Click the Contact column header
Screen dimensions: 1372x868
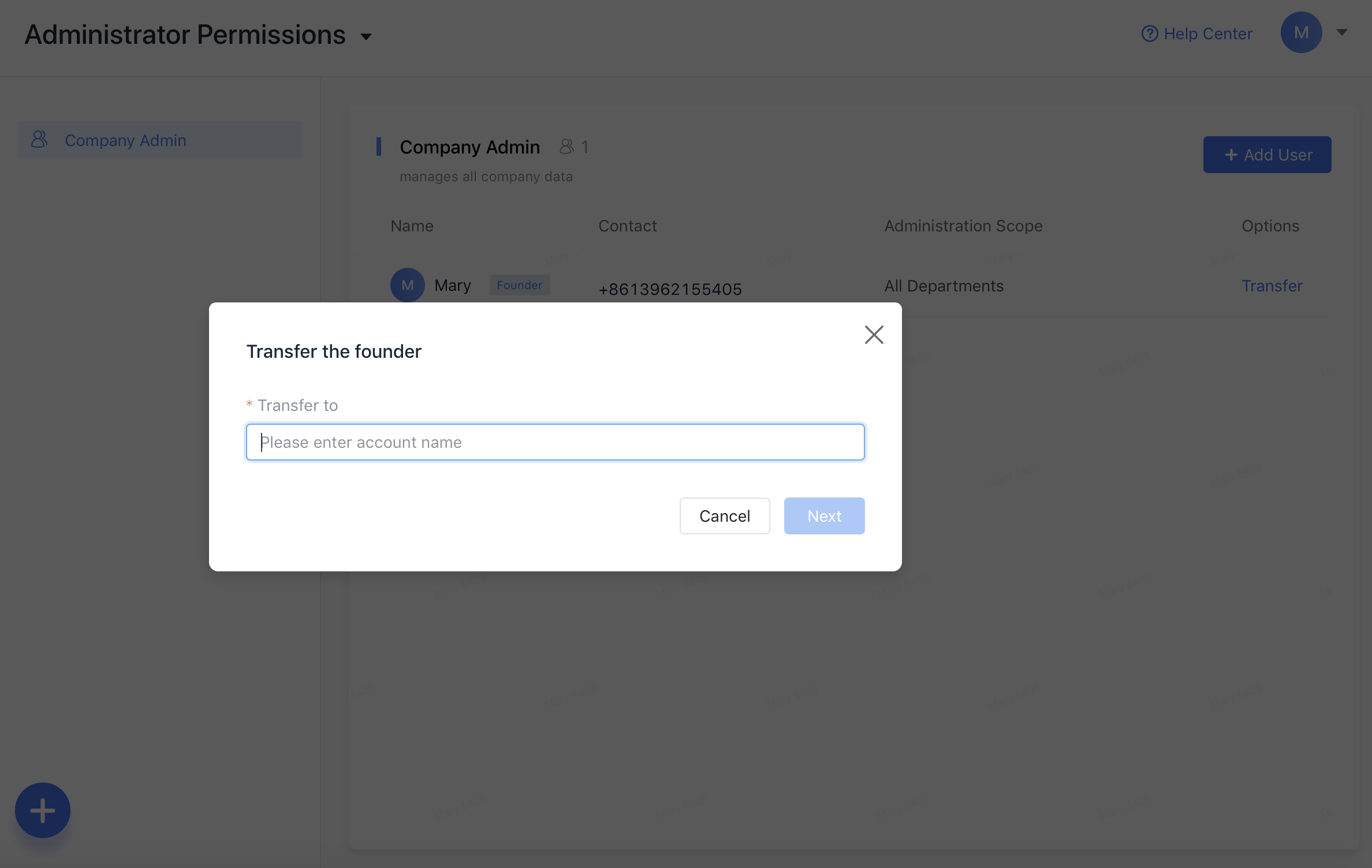[627, 226]
